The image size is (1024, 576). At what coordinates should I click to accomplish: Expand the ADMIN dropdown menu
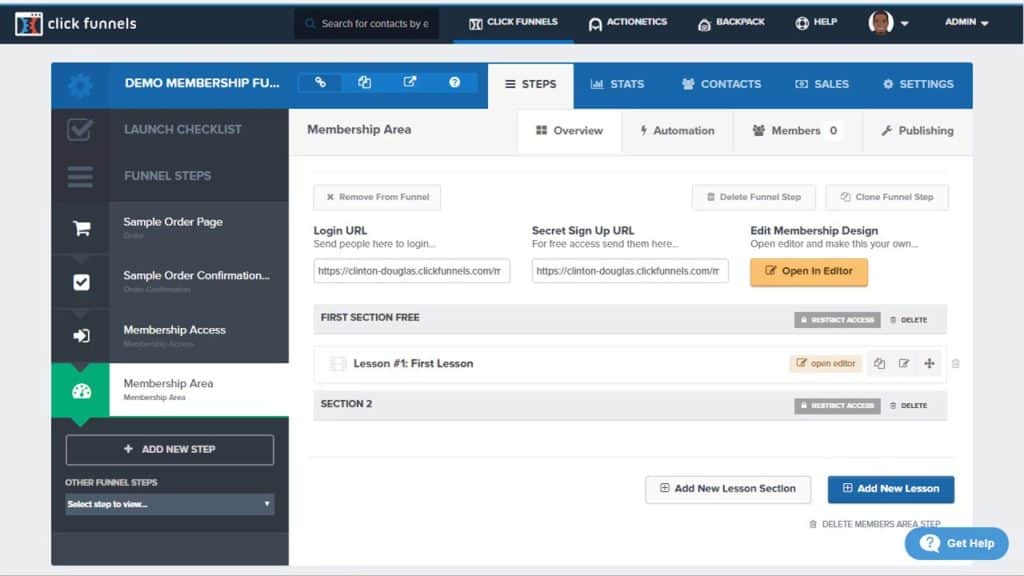[x=967, y=22]
